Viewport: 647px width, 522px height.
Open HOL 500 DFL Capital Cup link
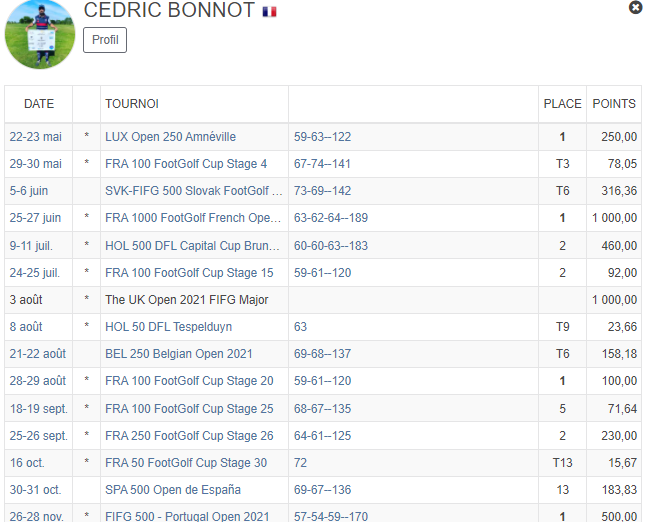[192, 246]
